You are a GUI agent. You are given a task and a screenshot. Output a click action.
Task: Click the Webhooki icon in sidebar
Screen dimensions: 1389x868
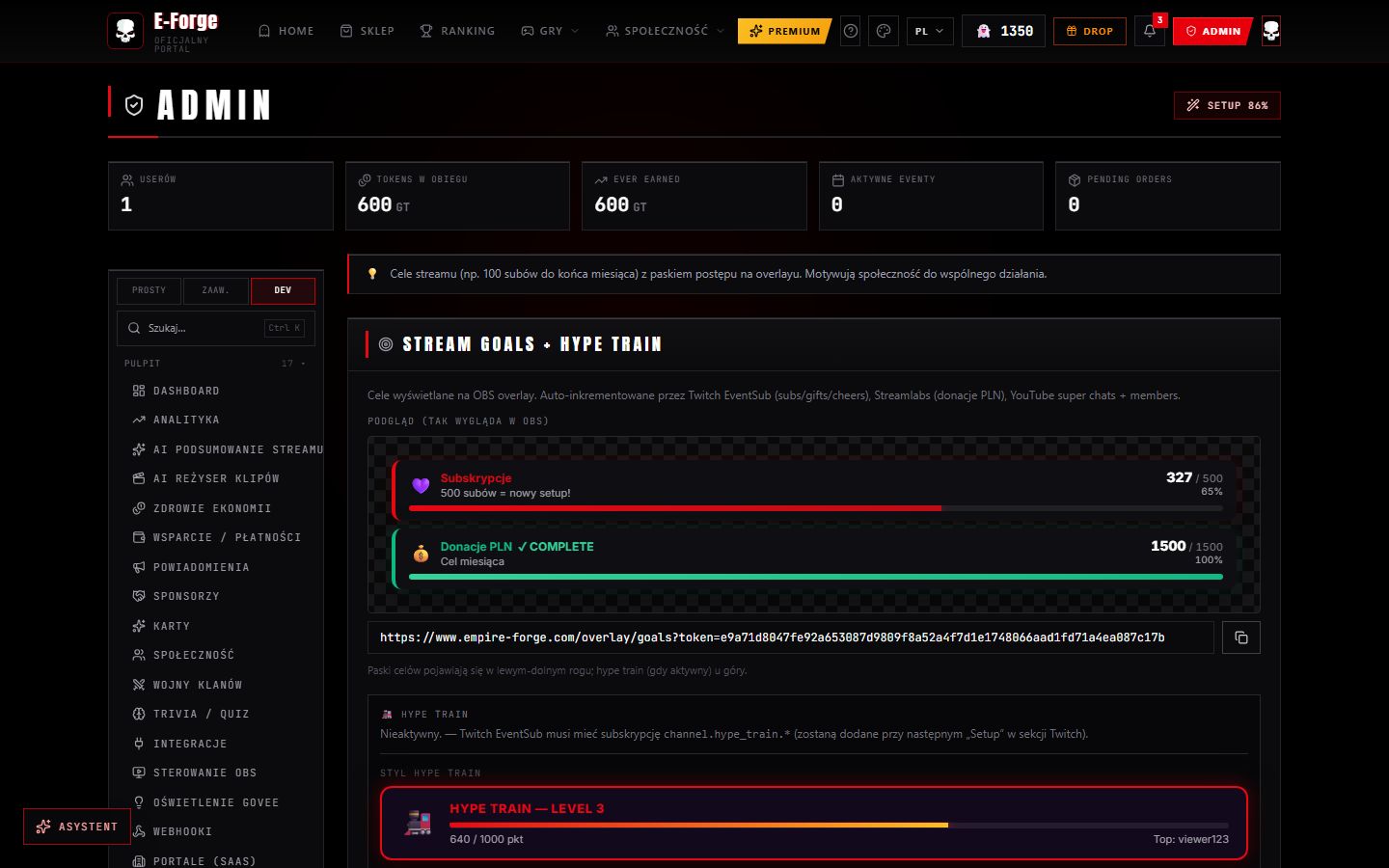[x=139, y=831]
